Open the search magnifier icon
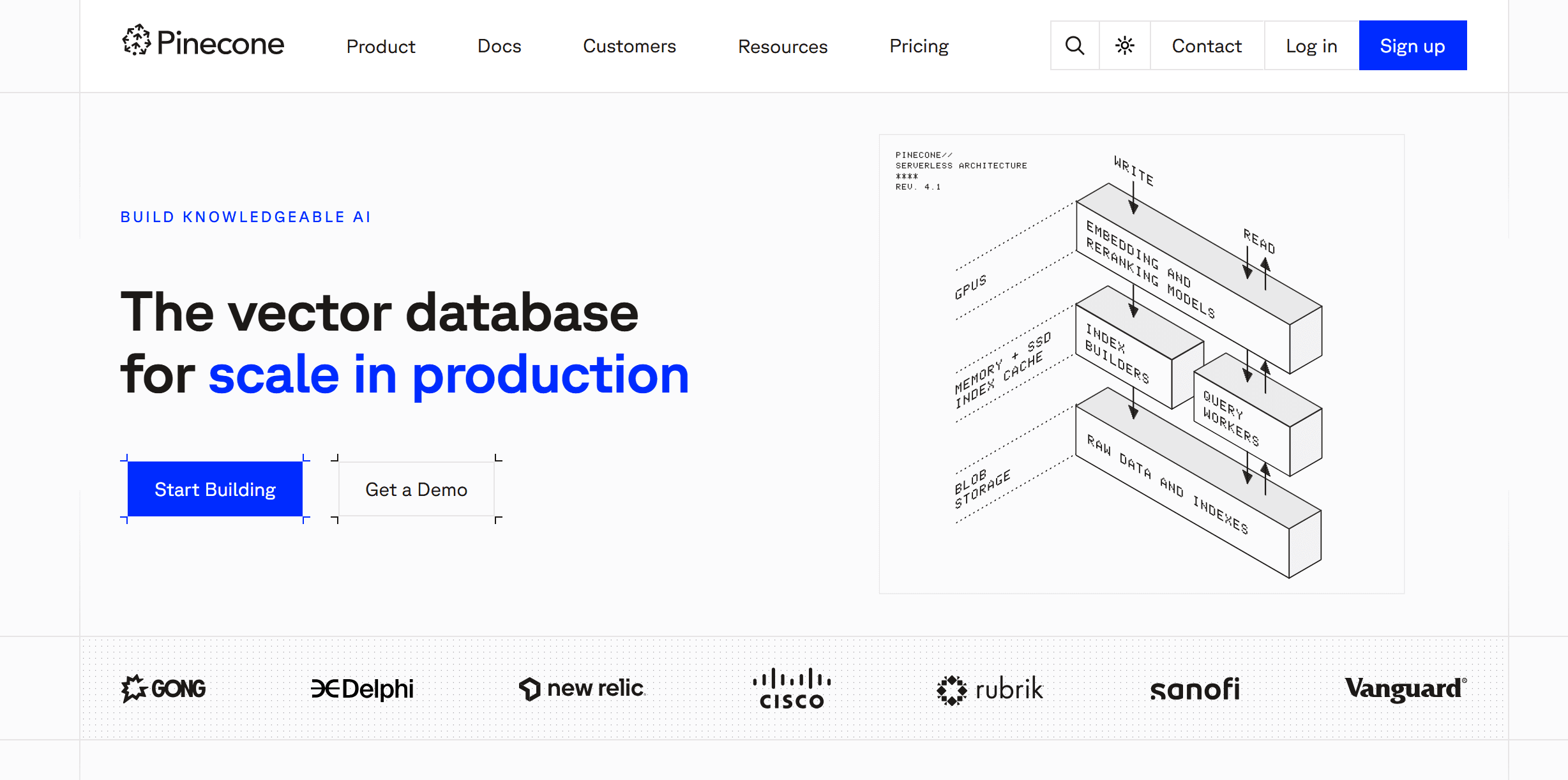Screen dimensions: 1568x780 1074,46
